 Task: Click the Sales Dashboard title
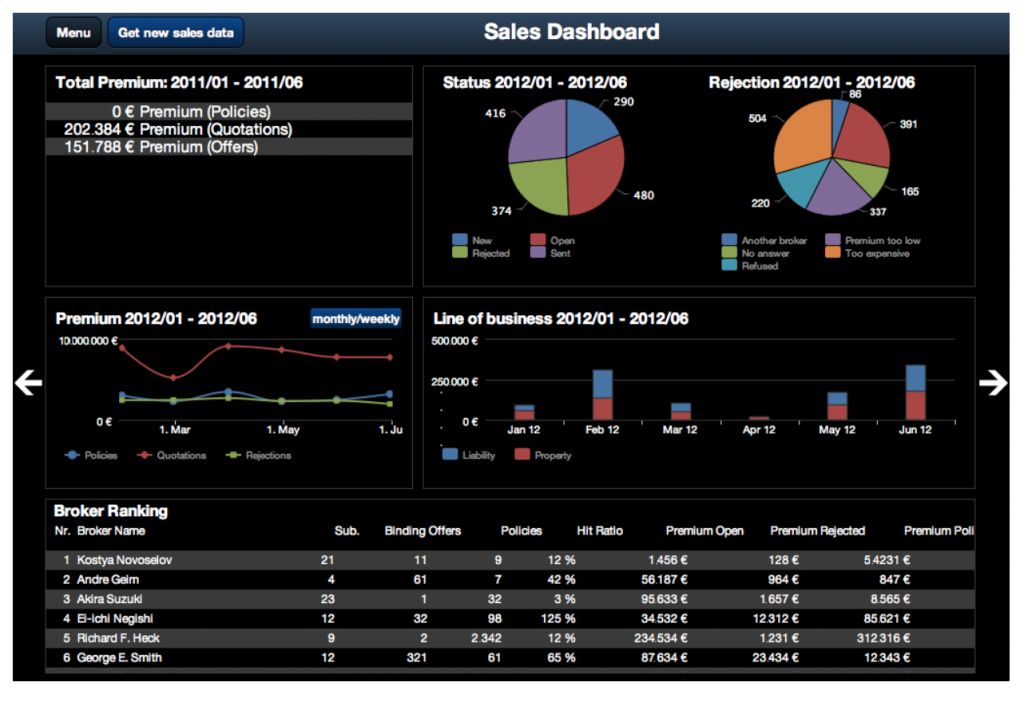click(x=571, y=32)
